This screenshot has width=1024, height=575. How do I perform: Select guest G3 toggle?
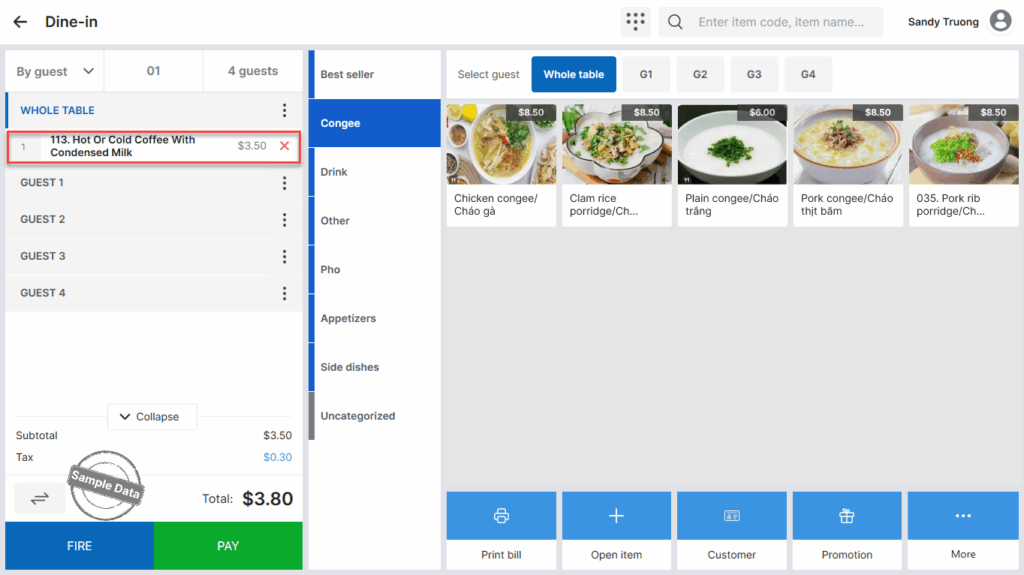click(754, 74)
